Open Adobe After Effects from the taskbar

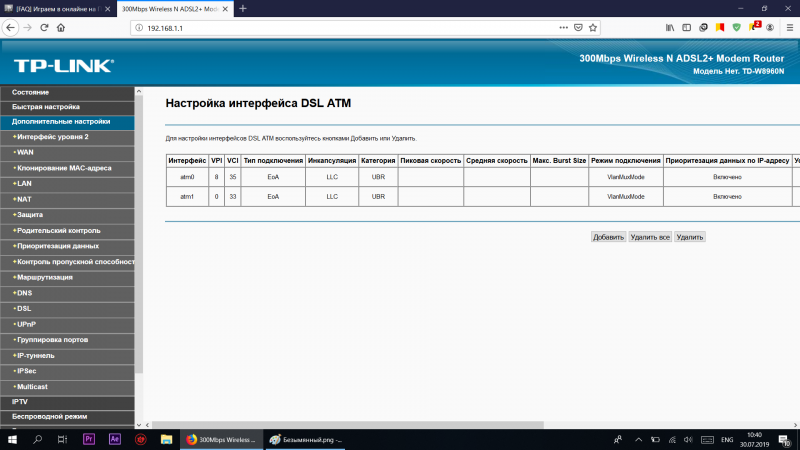pyautogui.click(x=114, y=439)
